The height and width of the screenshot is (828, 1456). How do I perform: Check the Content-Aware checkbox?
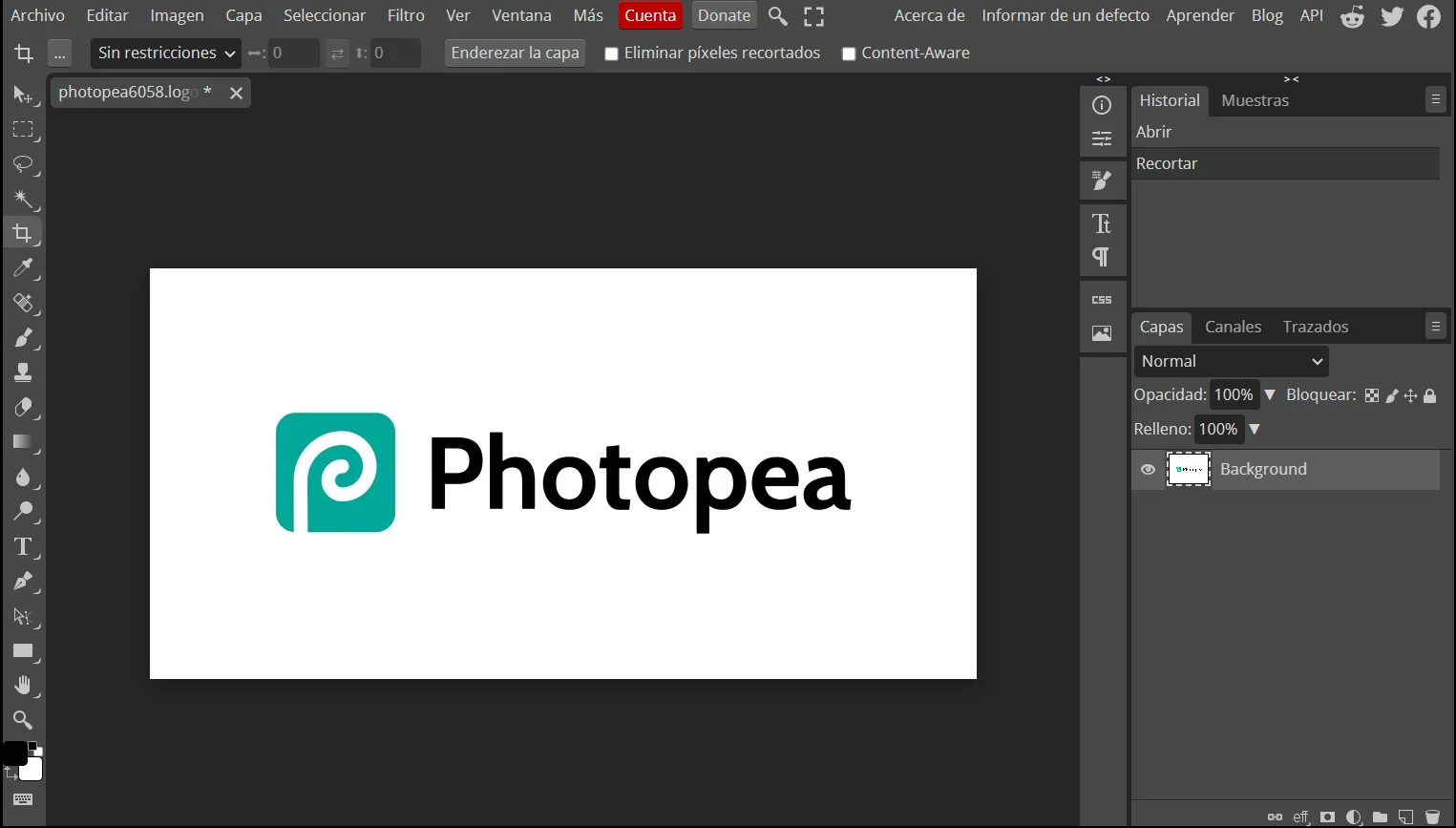click(x=848, y=53)
